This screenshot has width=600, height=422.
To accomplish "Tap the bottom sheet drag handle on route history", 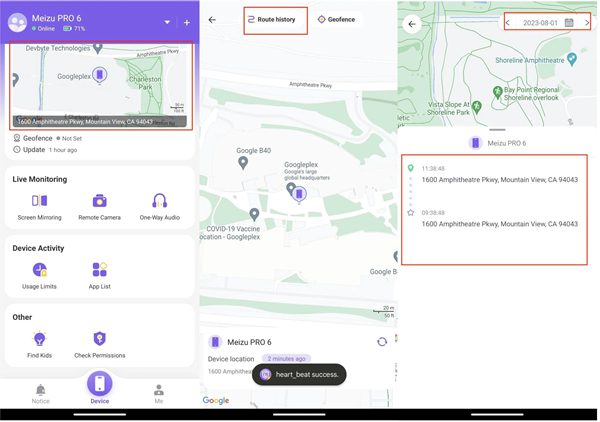I will coord(497,130).
